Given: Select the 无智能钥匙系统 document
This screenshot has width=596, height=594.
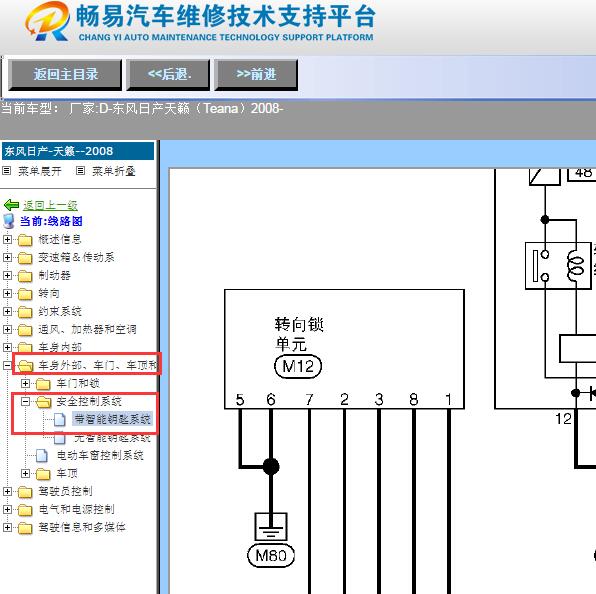Looking at the screenshot, I should click(x=113, y=438).
